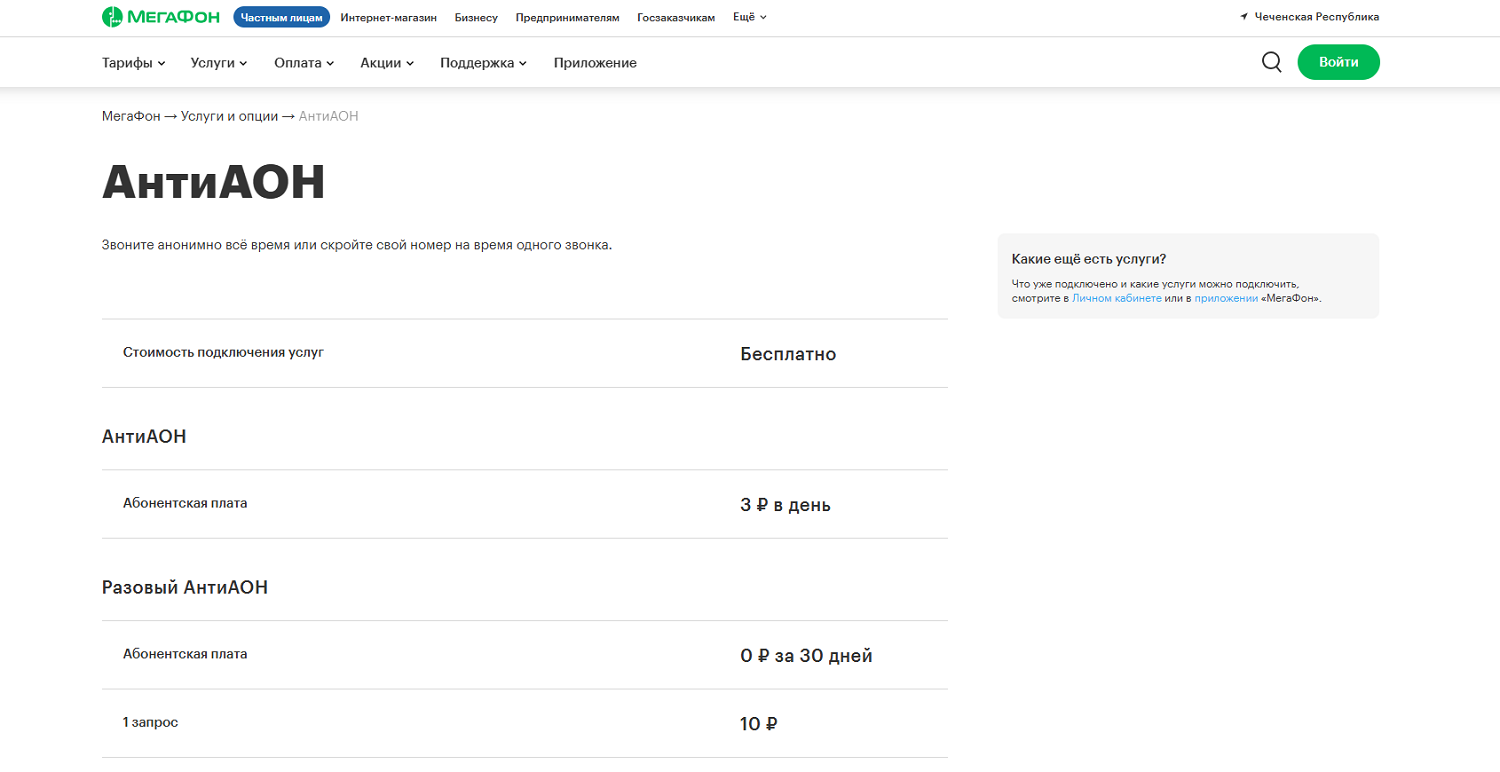Expand the Ещё dropdown
The height and width of the screenshot is (772, 1500).
750,17
